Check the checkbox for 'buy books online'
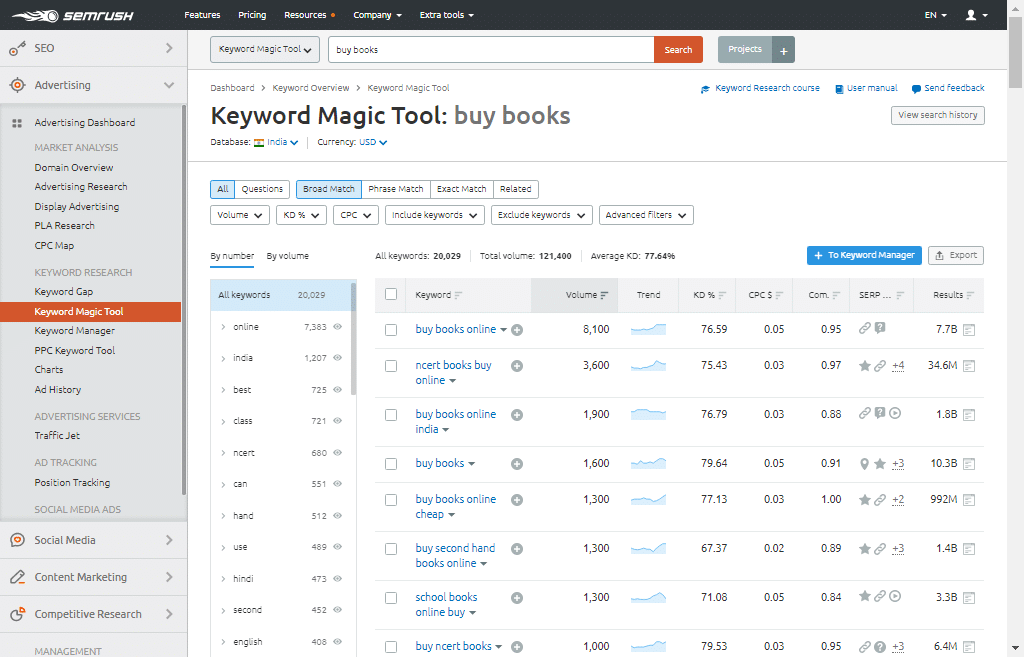The height and width of the screenshot is (657, 1024). coord(390,329)
